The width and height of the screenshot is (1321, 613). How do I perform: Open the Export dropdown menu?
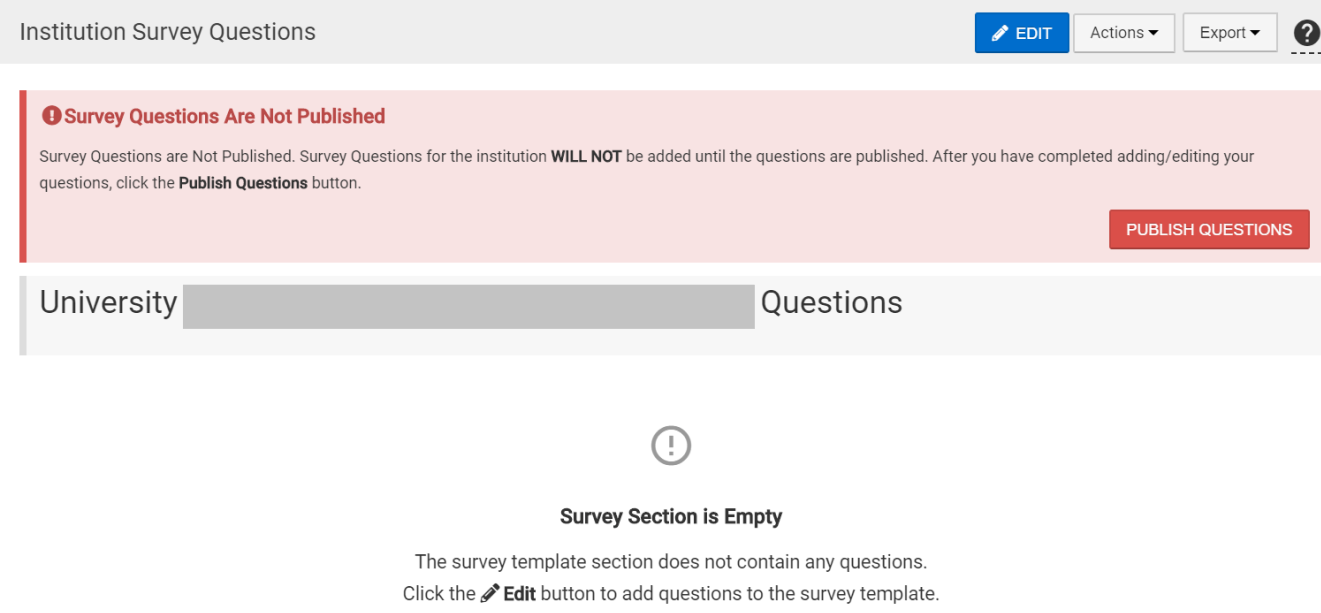[x=1229, y=33]
